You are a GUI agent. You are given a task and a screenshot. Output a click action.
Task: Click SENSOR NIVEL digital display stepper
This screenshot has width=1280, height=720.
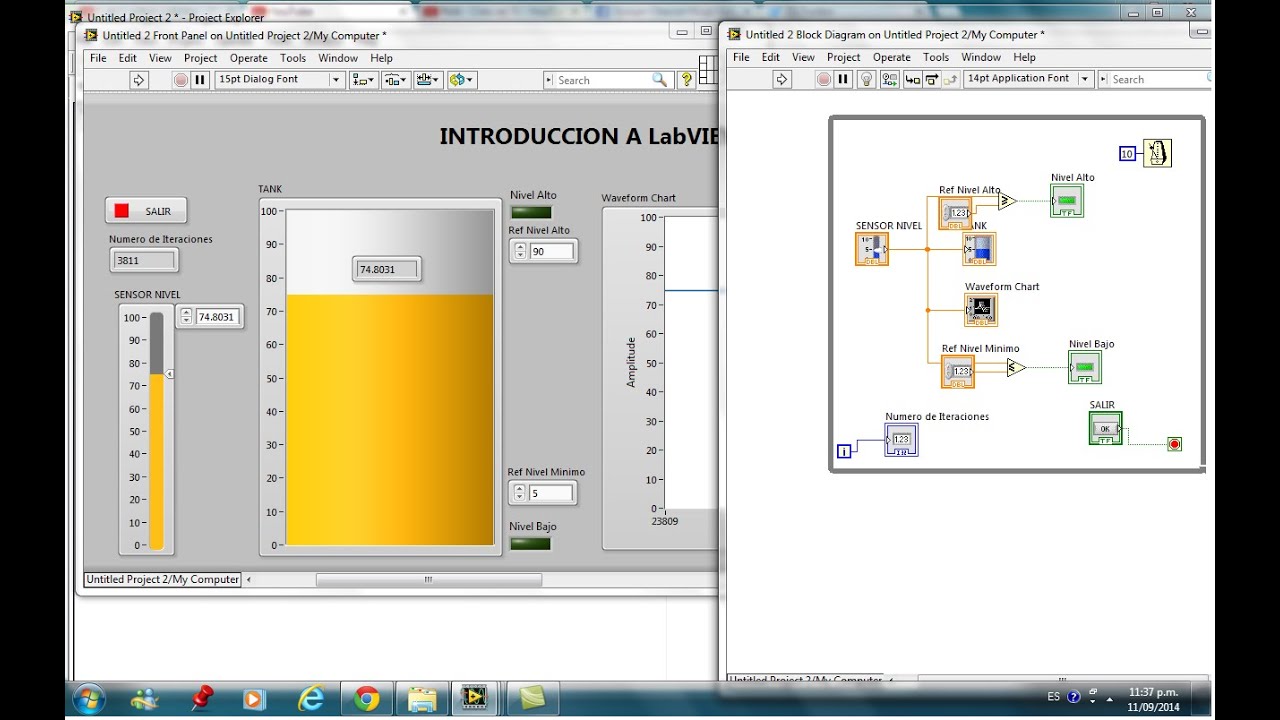pyautogui.click(x=185, y=316)
